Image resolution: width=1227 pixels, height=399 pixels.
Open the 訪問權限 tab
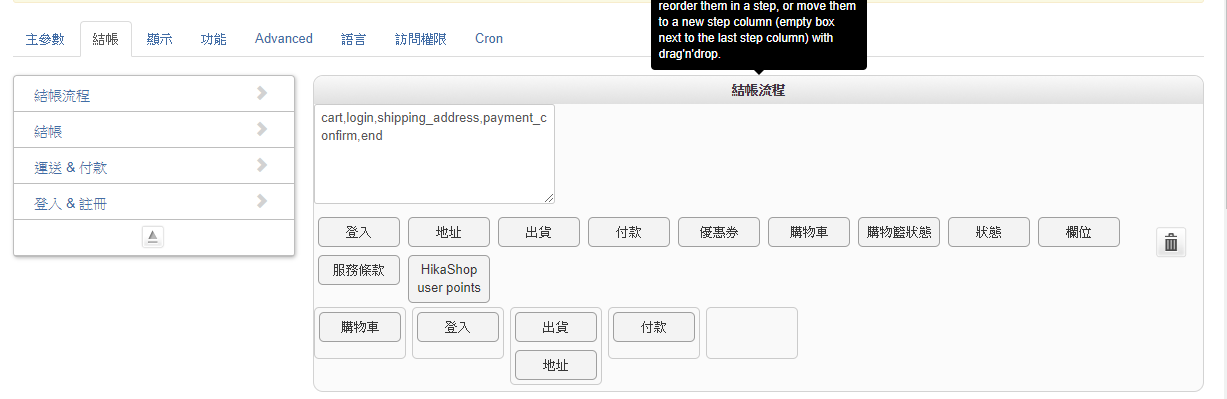tap(421, 39)
